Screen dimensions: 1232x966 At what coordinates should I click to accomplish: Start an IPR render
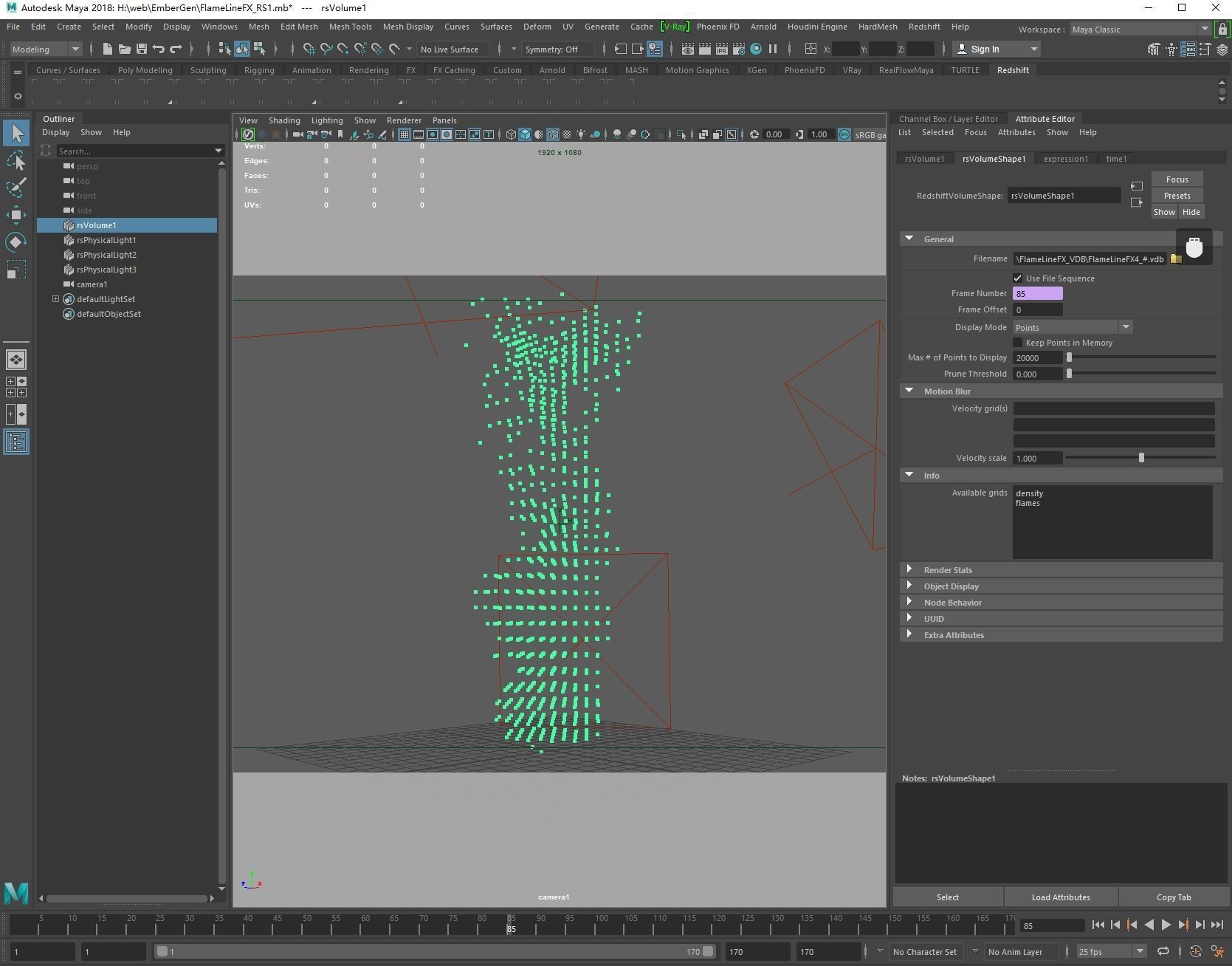722,49
